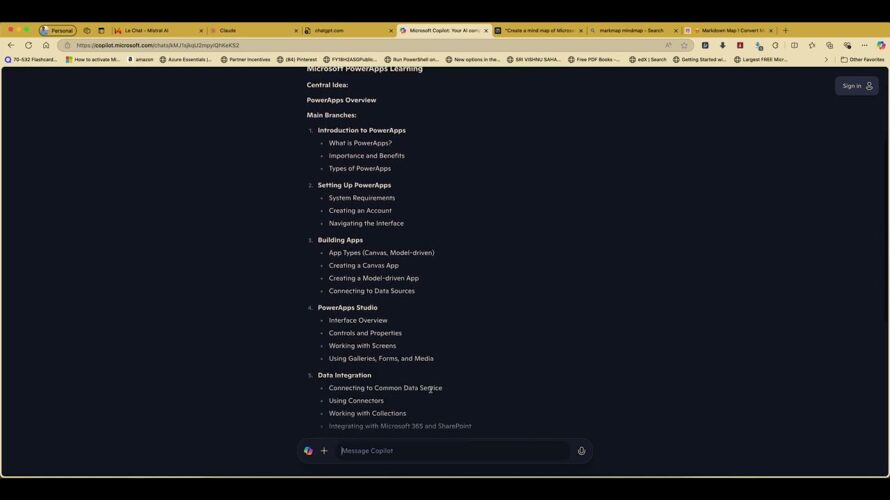
Task: Close the Claude tab
Action: [x=296, y=31]
